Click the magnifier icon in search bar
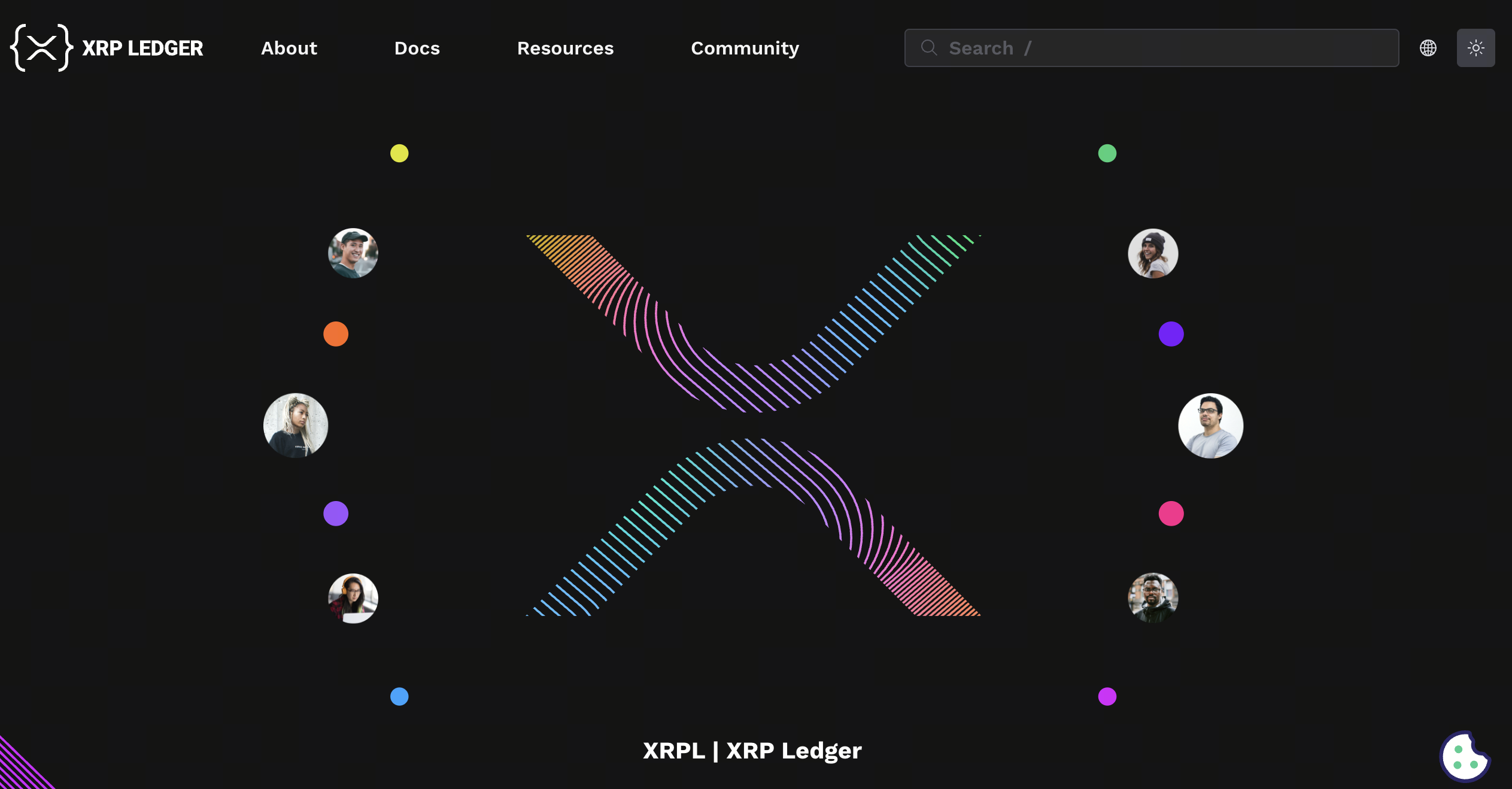The height and width of the screenshot is (789, 1512). (928, 48)
